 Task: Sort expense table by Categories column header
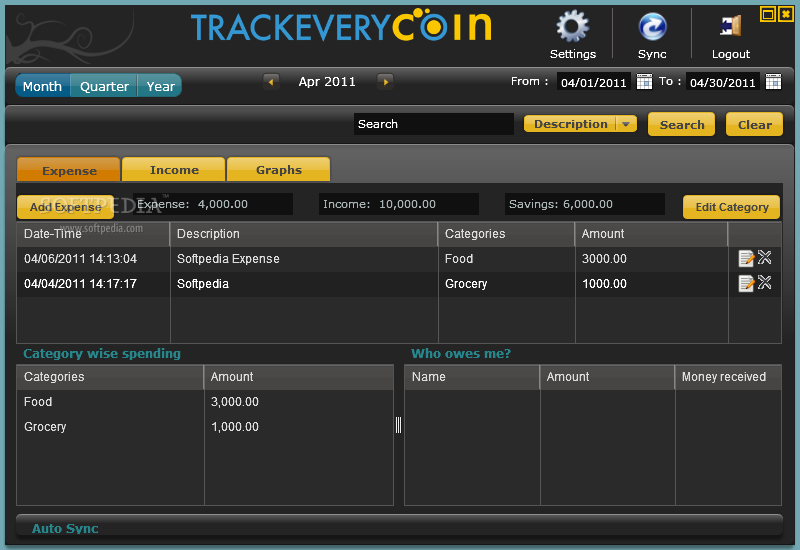point(507,234)
